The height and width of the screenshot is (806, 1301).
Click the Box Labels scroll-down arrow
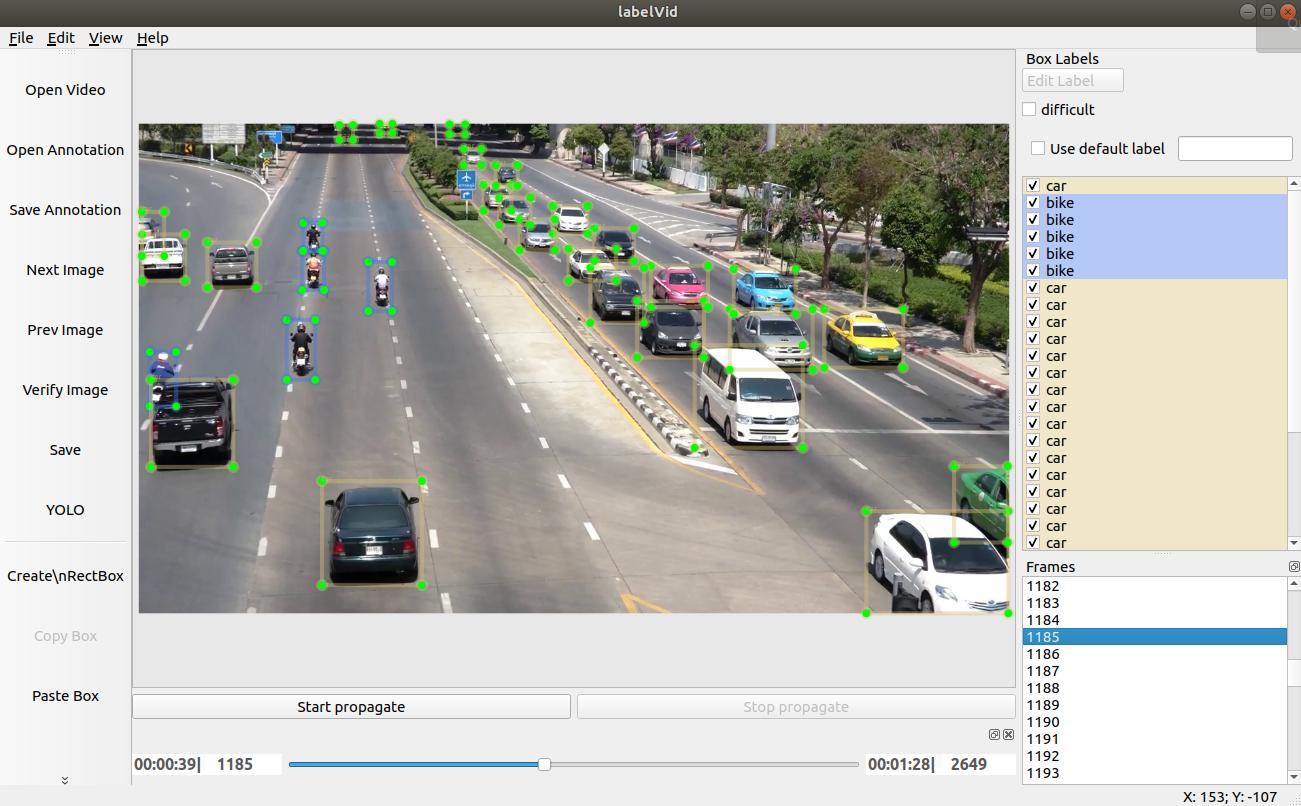pos(1294,543)
